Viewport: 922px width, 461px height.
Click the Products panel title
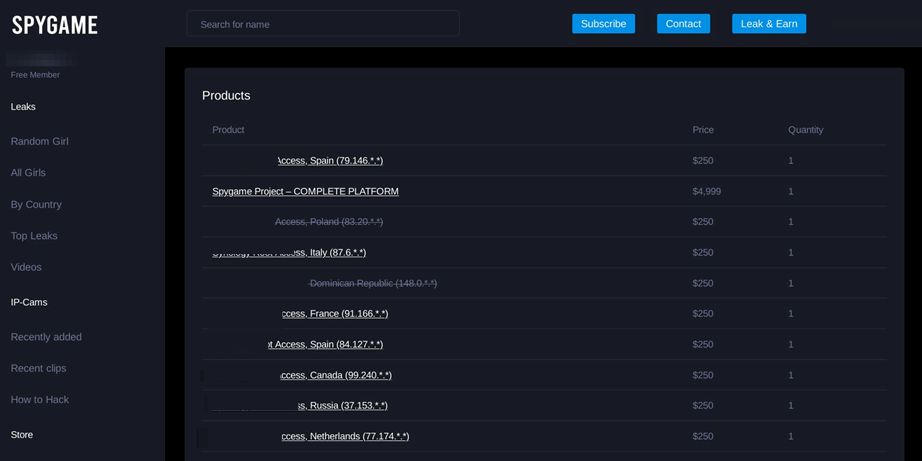coord(226,95)
